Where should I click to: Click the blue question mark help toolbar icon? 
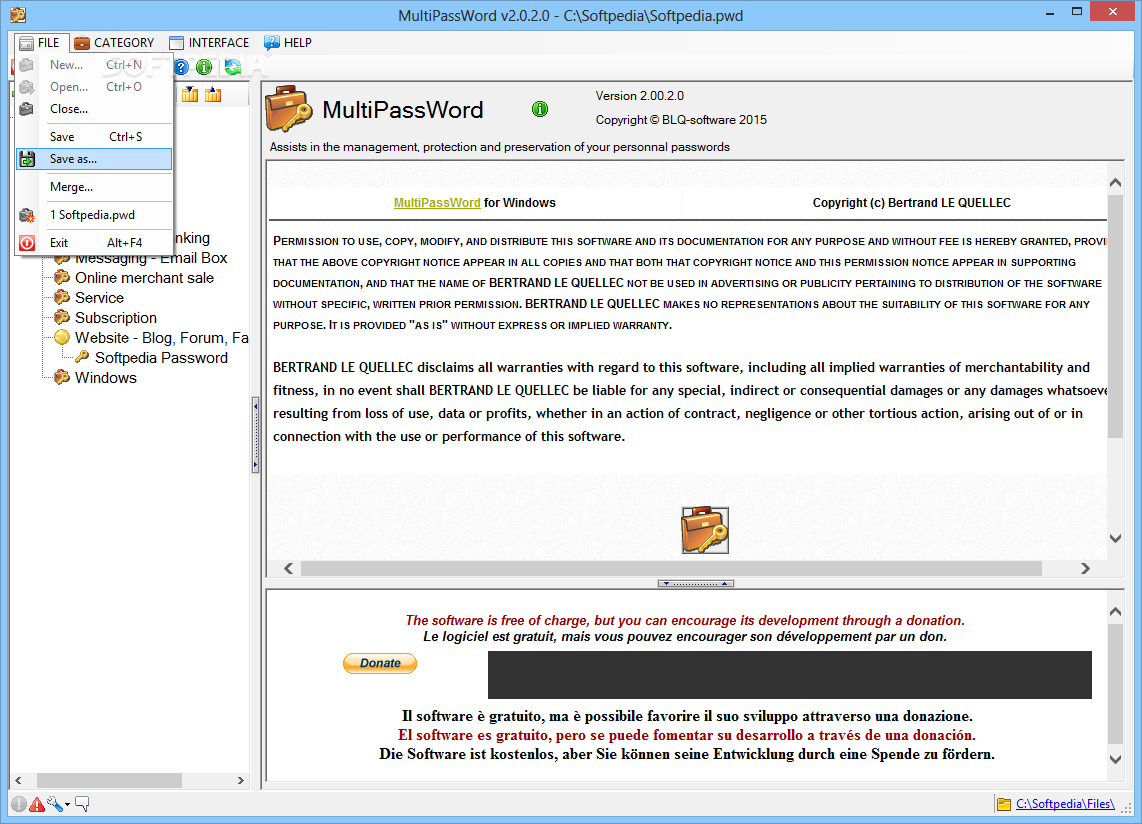click(181, 68)
